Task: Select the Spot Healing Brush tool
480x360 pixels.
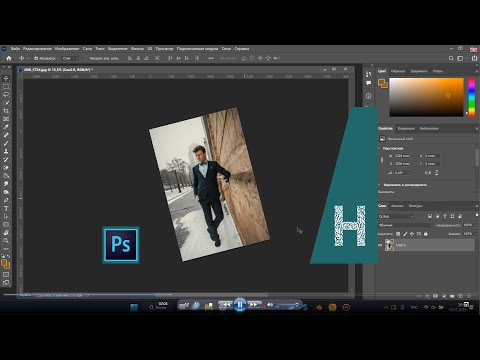Action: pos(6,135)
